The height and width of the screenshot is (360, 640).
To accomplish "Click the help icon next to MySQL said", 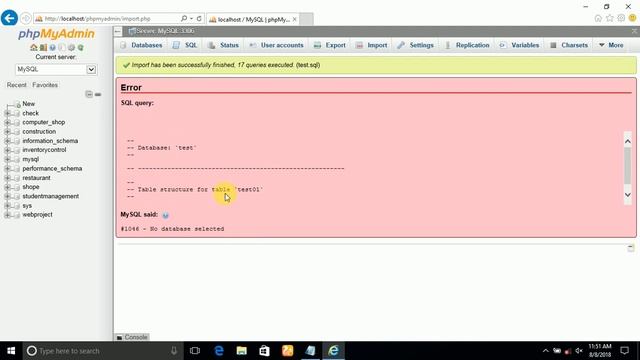I will (165, 215).
